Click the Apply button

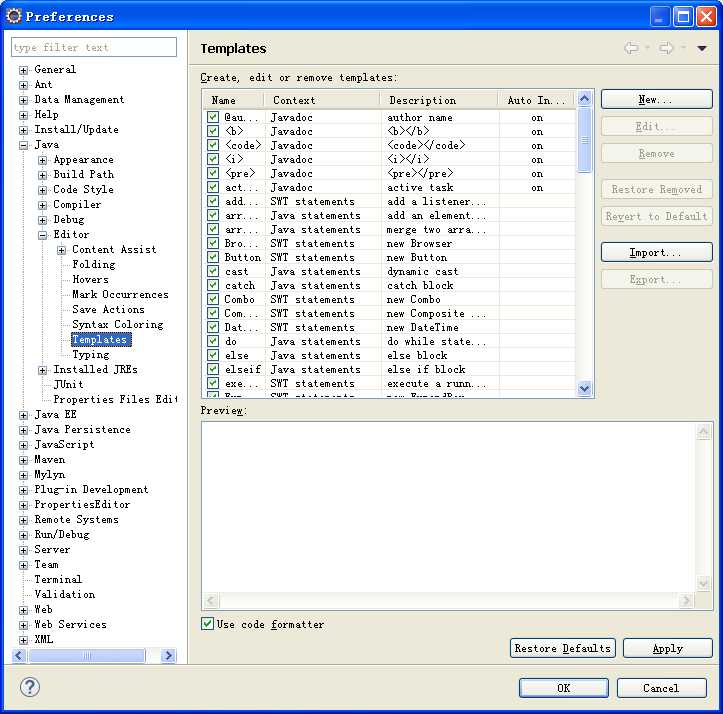click(668, 648)
